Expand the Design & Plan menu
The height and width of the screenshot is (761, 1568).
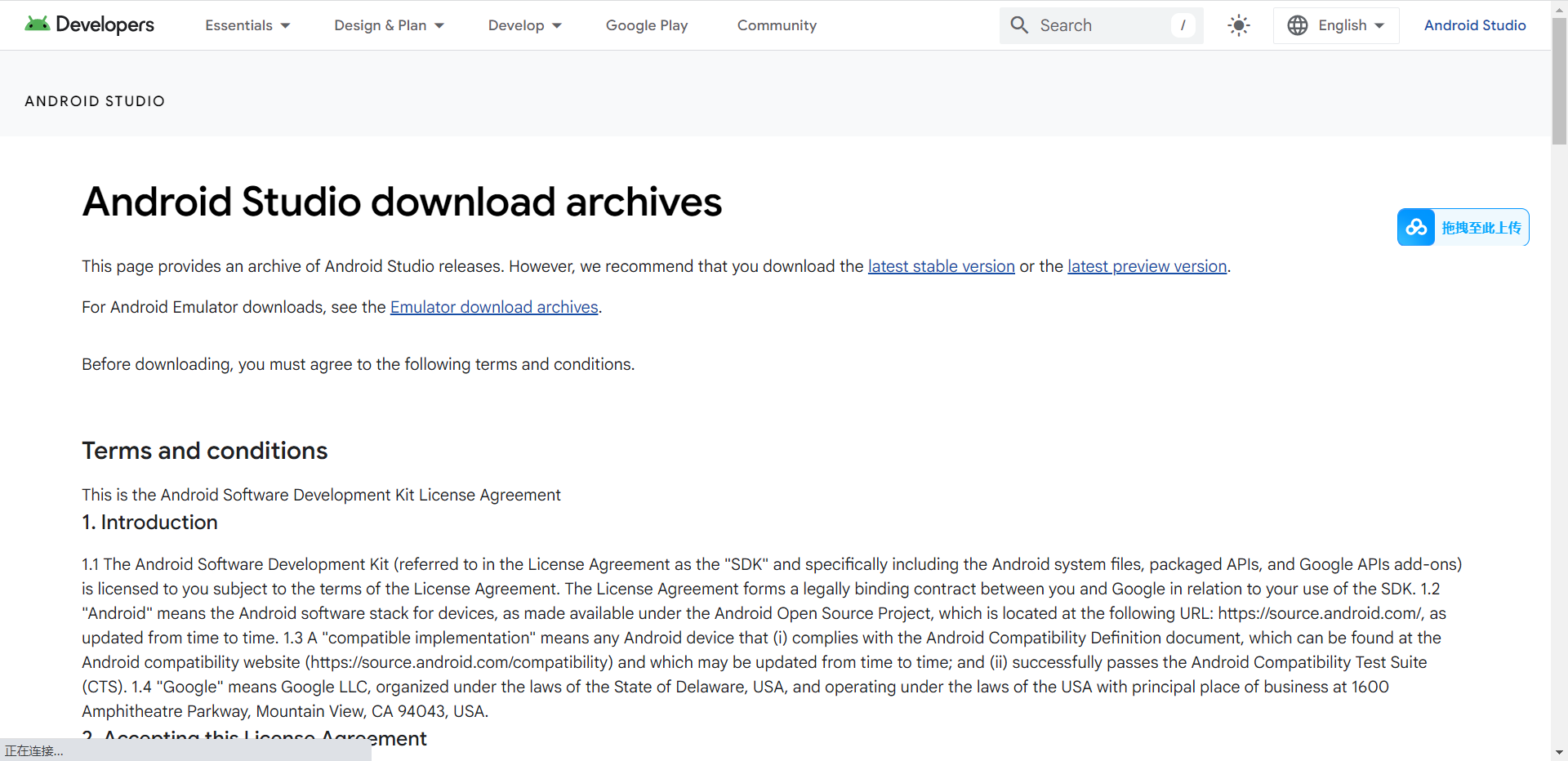(x=389, y=25)
